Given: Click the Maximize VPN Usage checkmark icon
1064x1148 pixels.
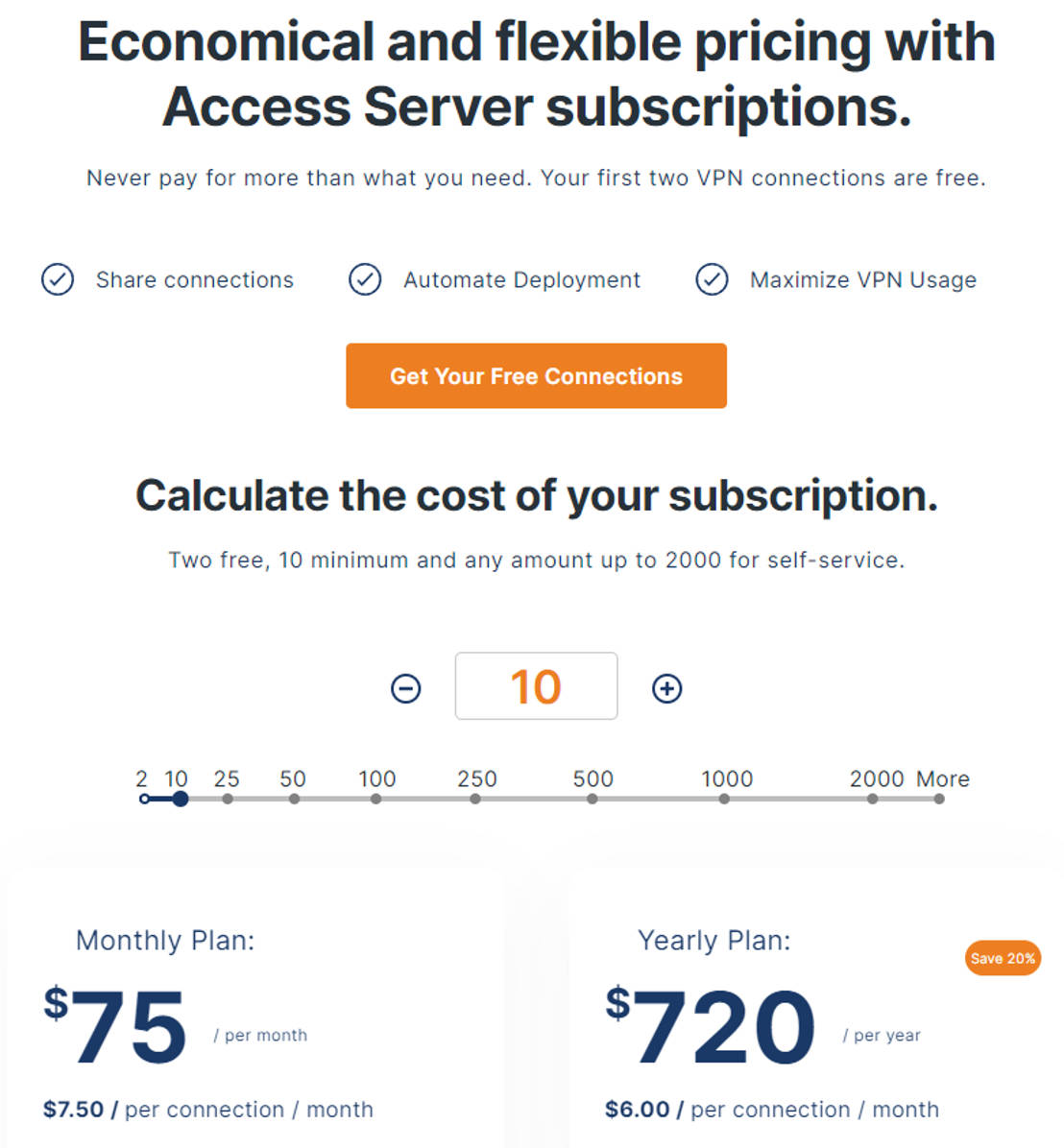Looking at the screenshot, I should tap(712, 280).
